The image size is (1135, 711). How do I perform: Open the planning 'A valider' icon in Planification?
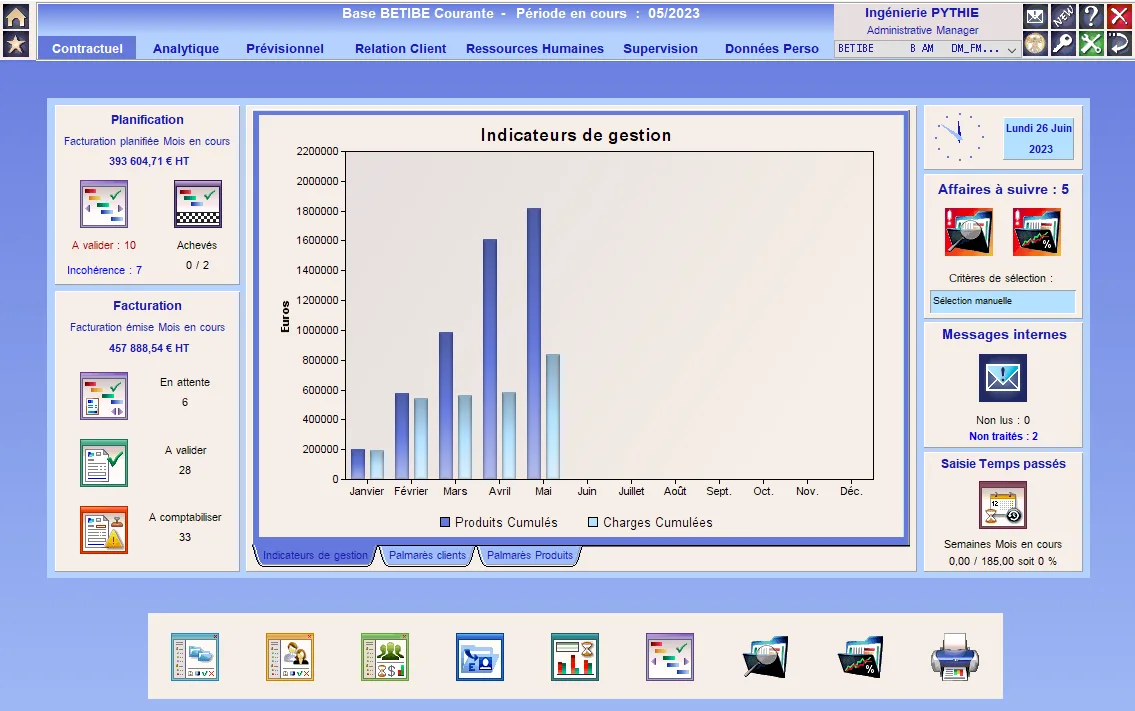[x=104, y=204]
